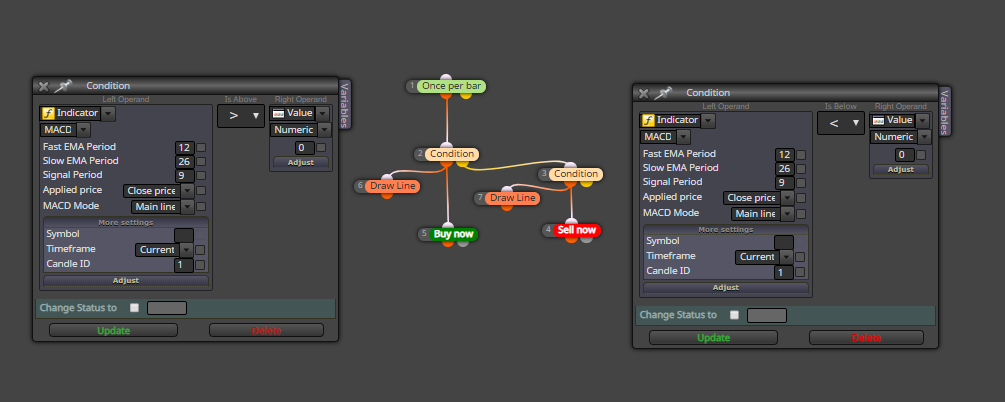Screen dimensions: 1005x402
Task: Click Update button in right panel
Action: tap(713, 338)
